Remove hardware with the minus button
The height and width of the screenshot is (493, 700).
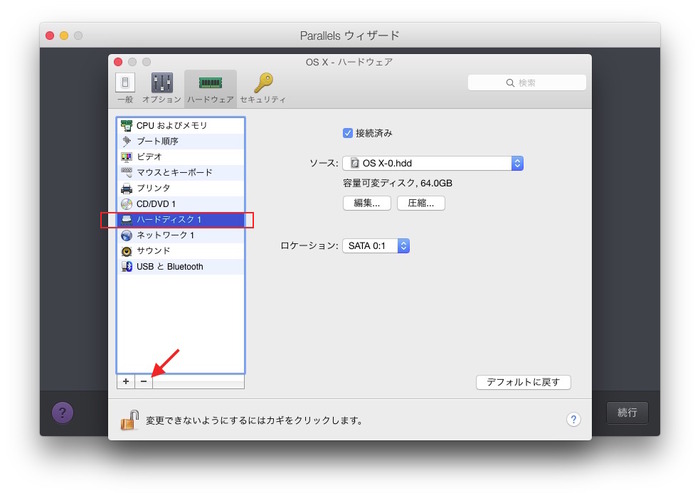[x=143, y=381]
